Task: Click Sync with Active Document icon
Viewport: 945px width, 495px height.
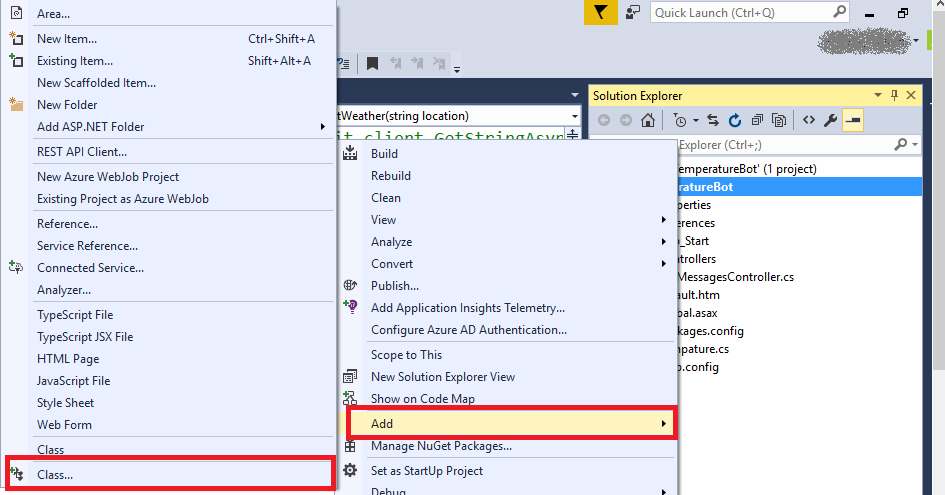Action: click(713, 121)
